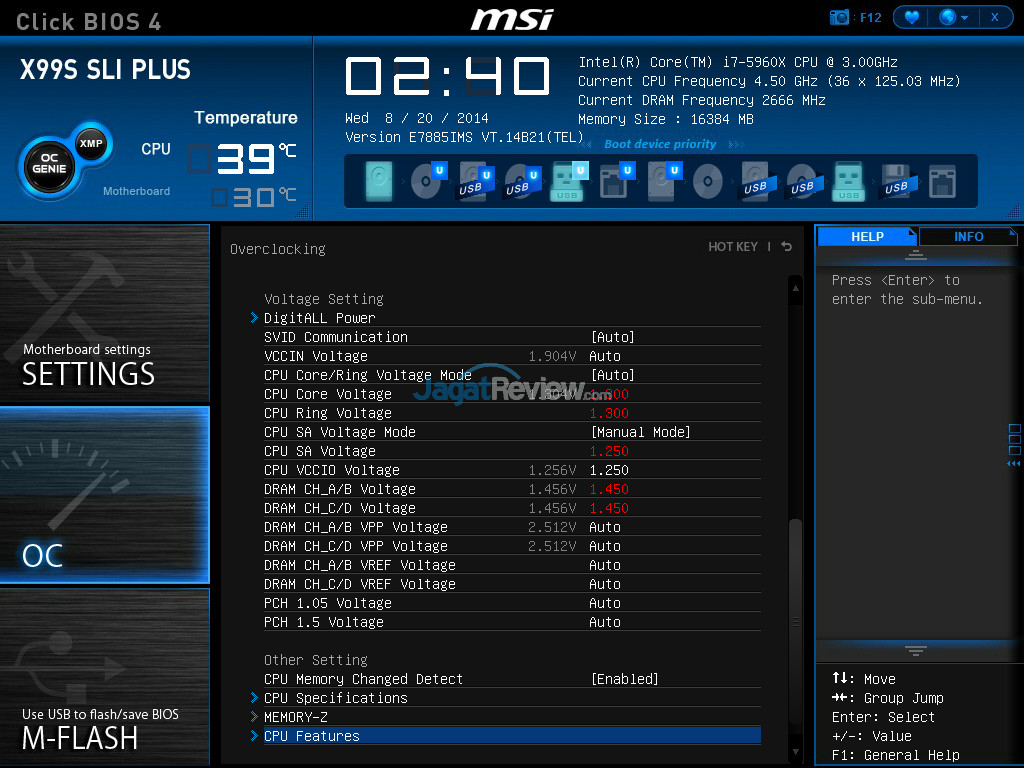The image size is (1024, 768).
Task: Open the CPU Core/Ring Voltage Mode [Auto] option
Action: coord(613,375)
